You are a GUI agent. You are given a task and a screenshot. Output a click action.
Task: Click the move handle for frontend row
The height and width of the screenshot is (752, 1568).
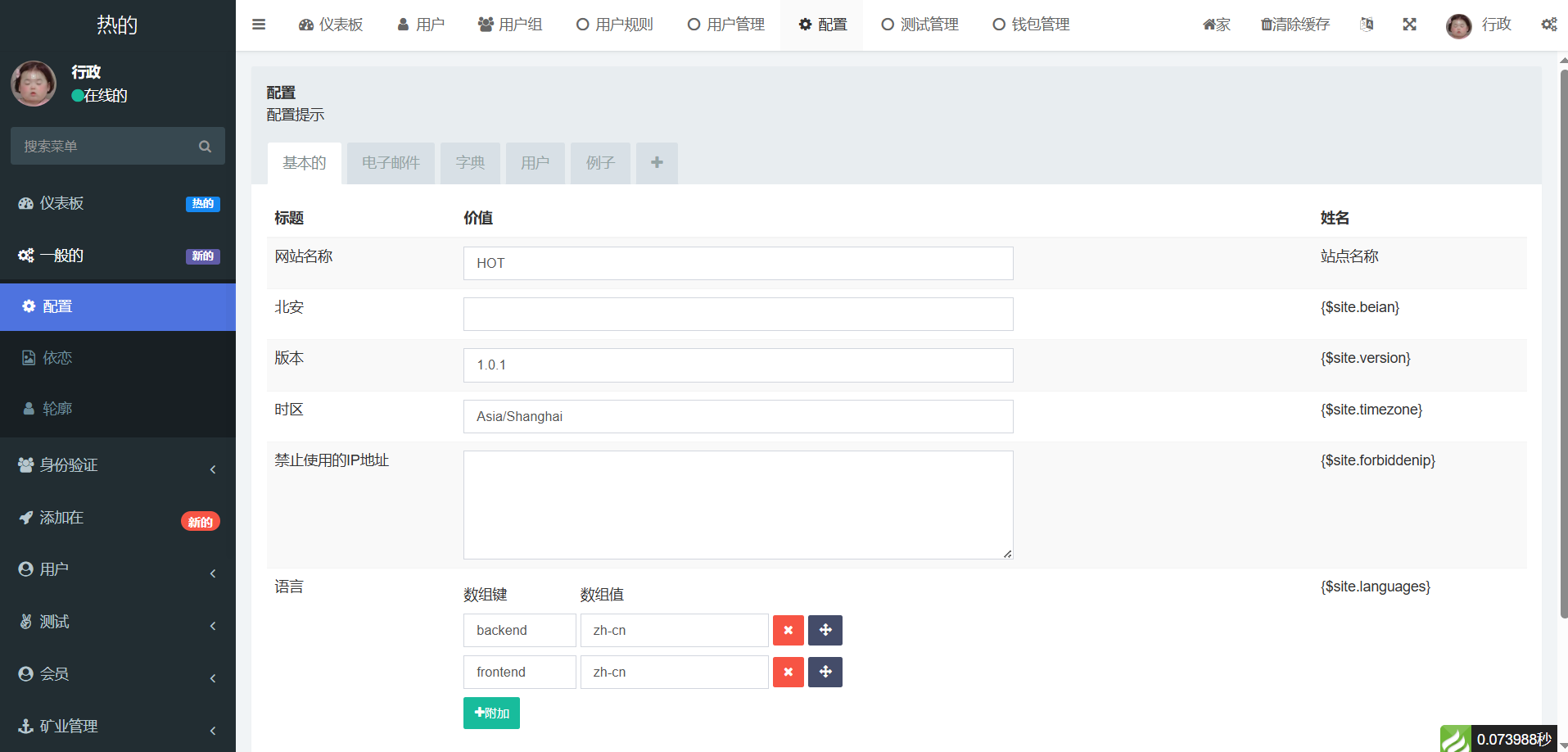pos(825,672)
